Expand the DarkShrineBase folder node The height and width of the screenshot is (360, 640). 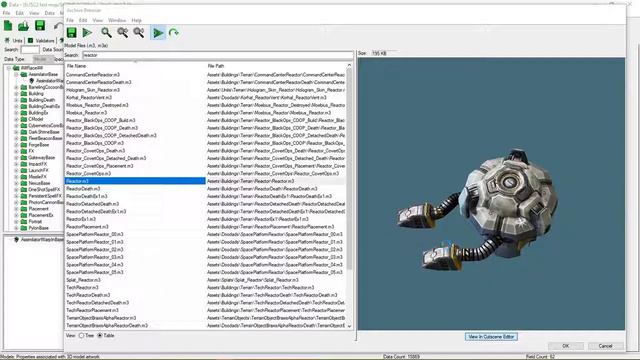(x=16, y=132)
